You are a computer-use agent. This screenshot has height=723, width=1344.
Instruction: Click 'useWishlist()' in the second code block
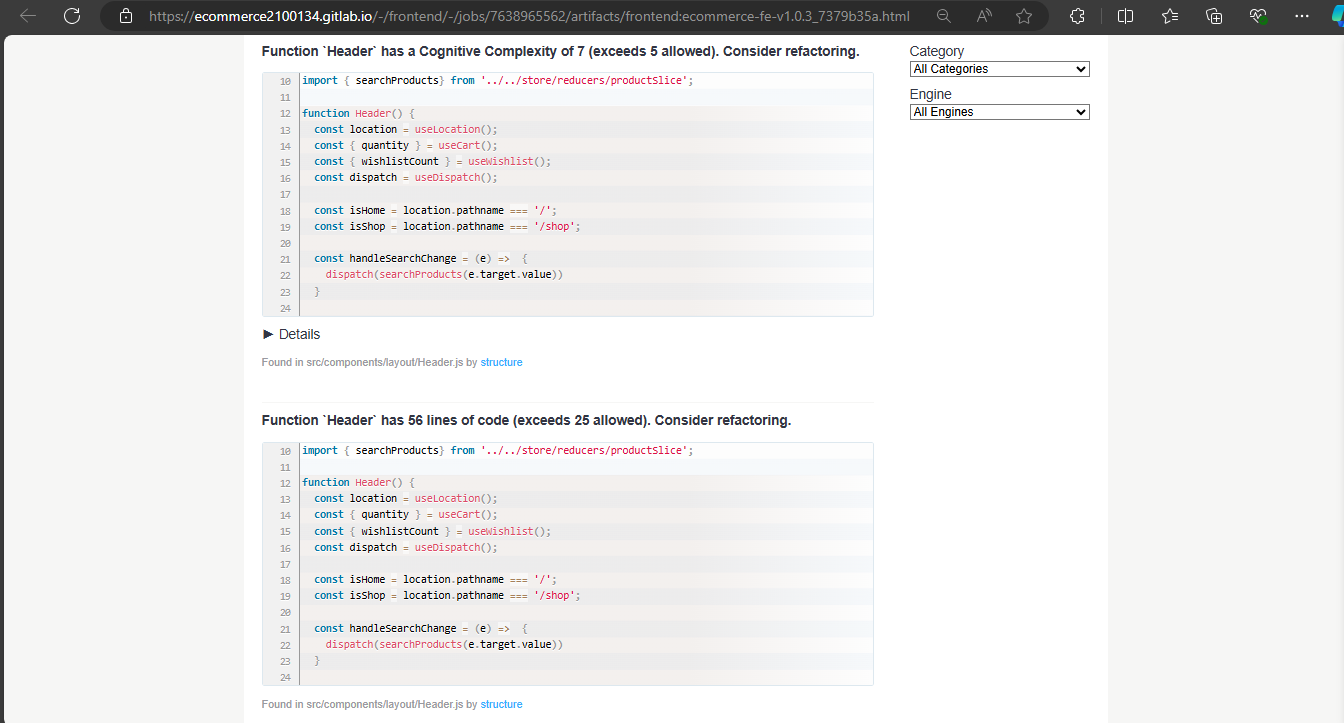click(x=509, y=531)
